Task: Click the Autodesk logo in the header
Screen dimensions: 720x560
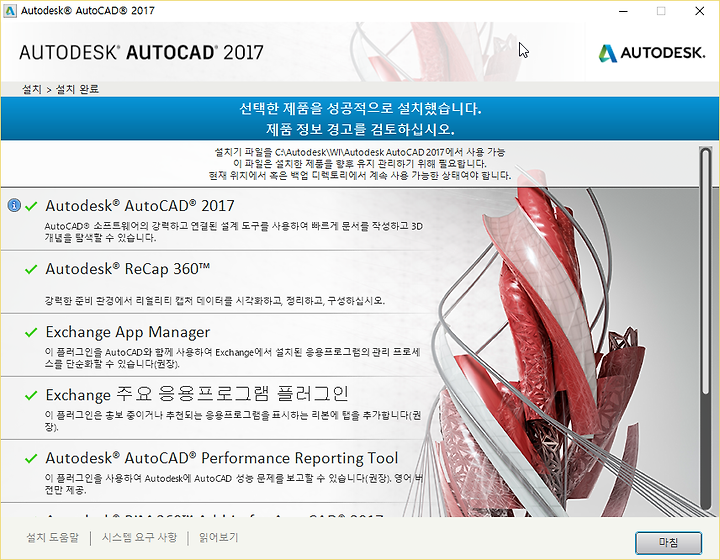Action: point(652,53)
